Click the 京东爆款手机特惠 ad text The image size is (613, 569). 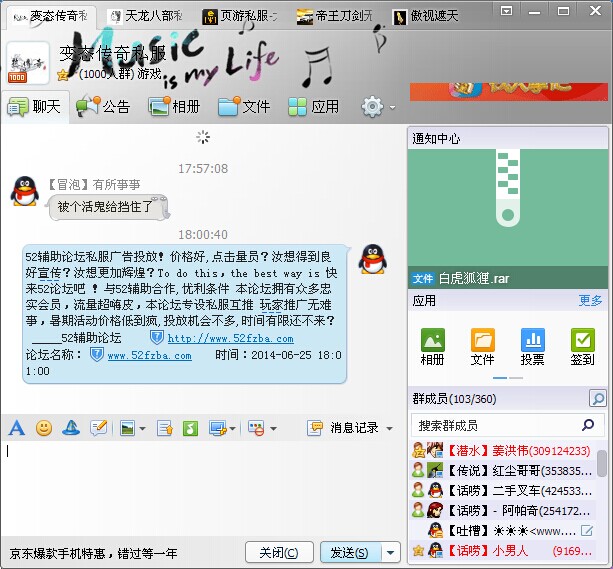pyautogui.click(x=93, y=553)
